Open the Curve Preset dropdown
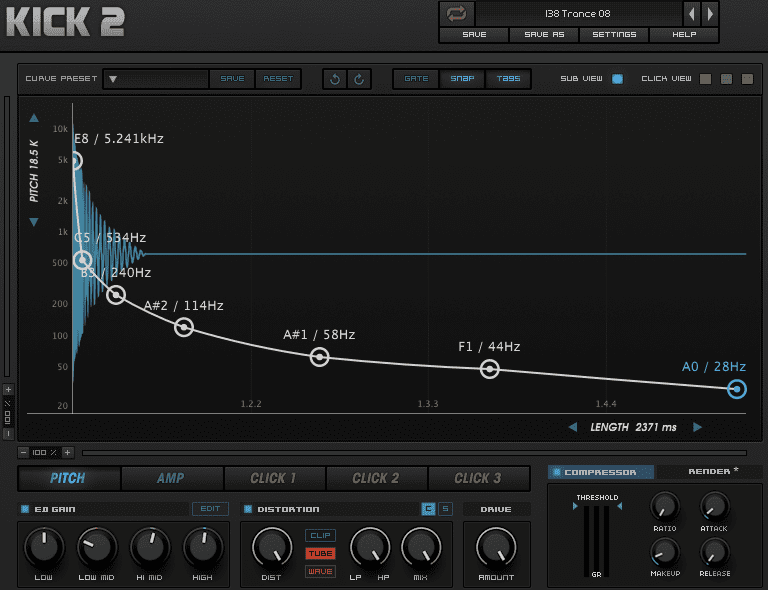Viewport: 768px width, 590px height. pyautogui.click(x=112, y=78)
